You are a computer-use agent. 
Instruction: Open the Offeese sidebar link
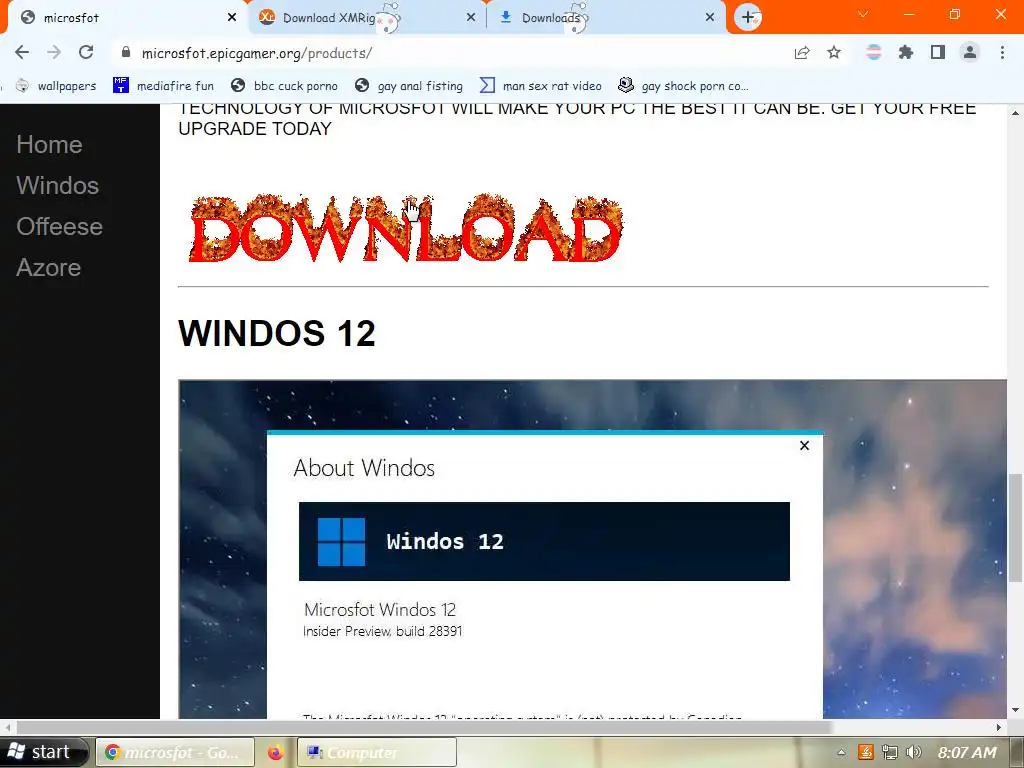(x=59, y=227)
